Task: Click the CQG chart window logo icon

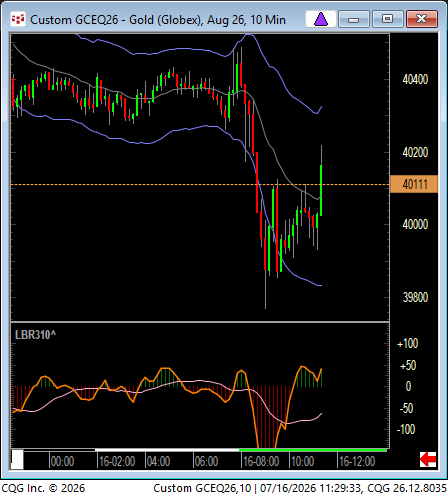Action: pos(18,20)
